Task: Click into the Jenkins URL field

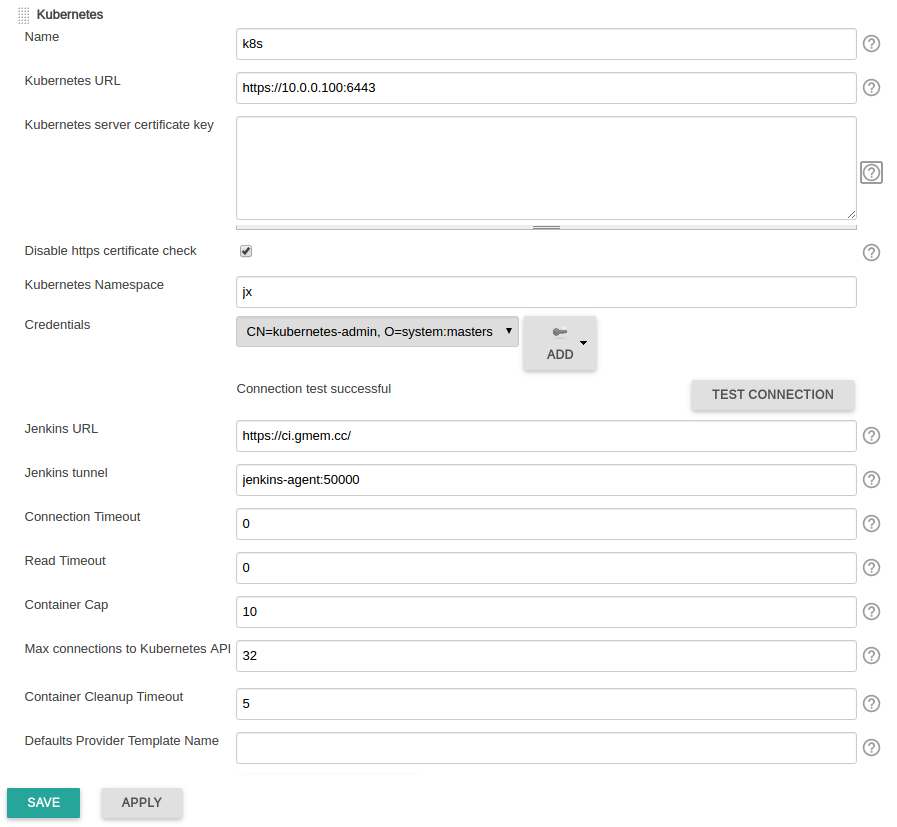Action: click(x=546, y=436)
